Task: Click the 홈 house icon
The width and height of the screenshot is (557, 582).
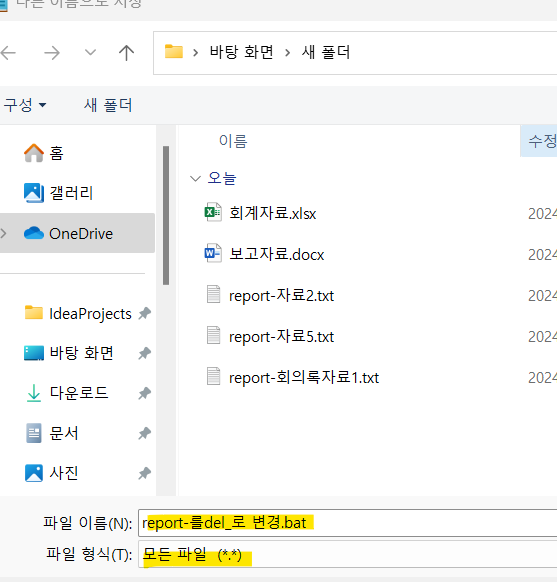Action: coord(34,153)
